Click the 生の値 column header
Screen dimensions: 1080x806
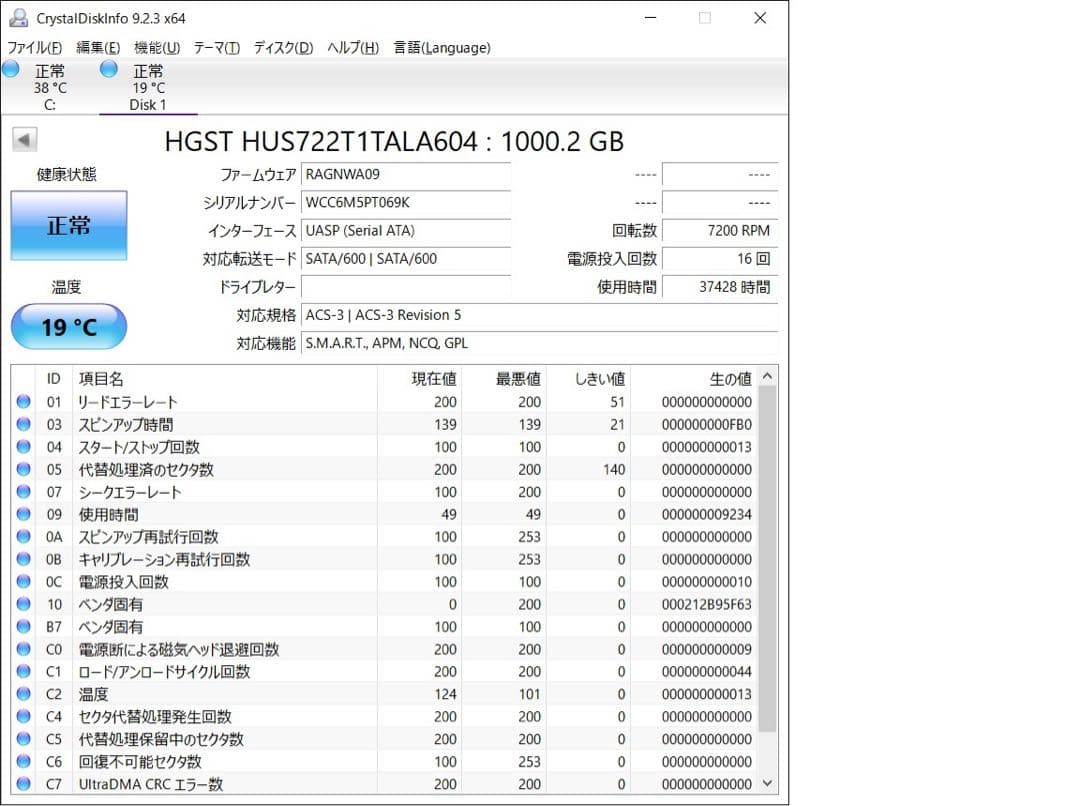point(694,379)
